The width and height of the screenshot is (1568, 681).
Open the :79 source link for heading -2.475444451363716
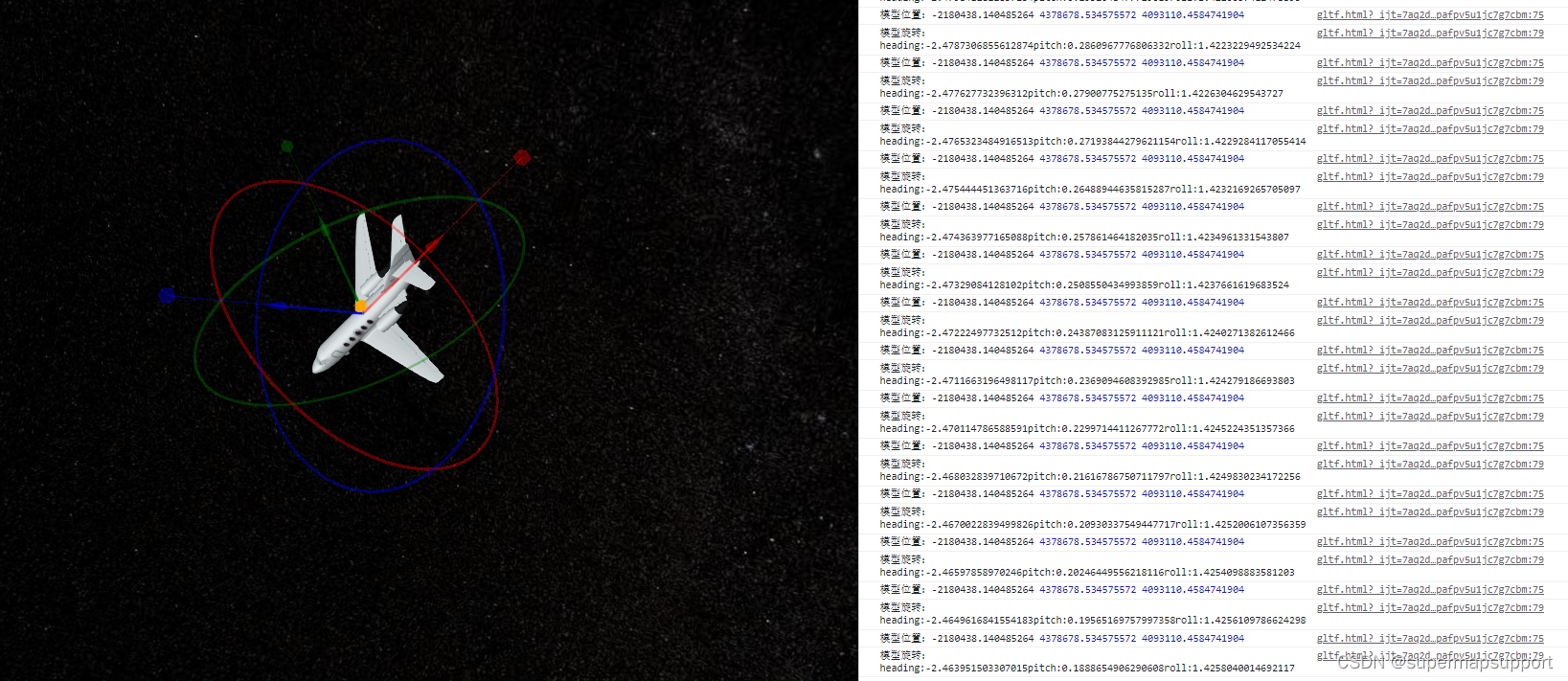(x=1429, y=176)
